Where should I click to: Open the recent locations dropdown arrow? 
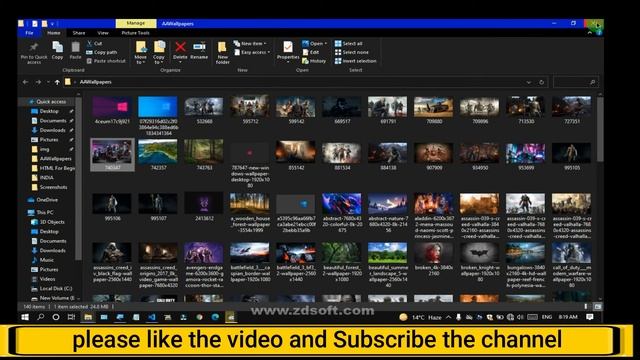click(48, 82)
